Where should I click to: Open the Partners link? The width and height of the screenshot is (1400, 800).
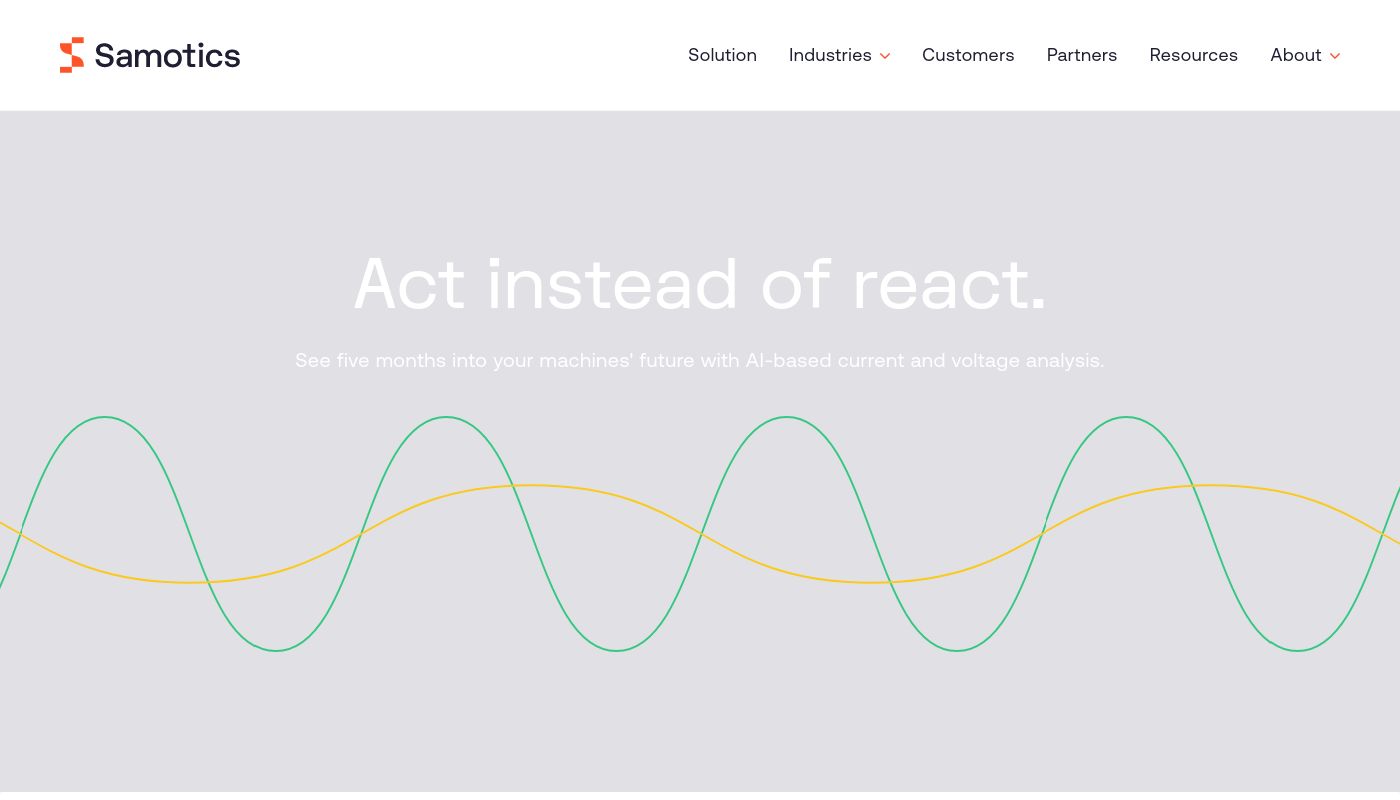pos(1082,55)
